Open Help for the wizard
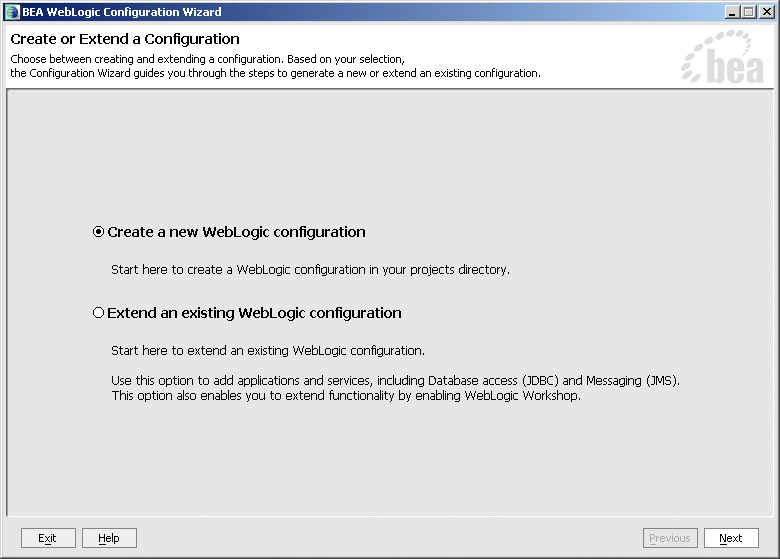 pos(109,538)
